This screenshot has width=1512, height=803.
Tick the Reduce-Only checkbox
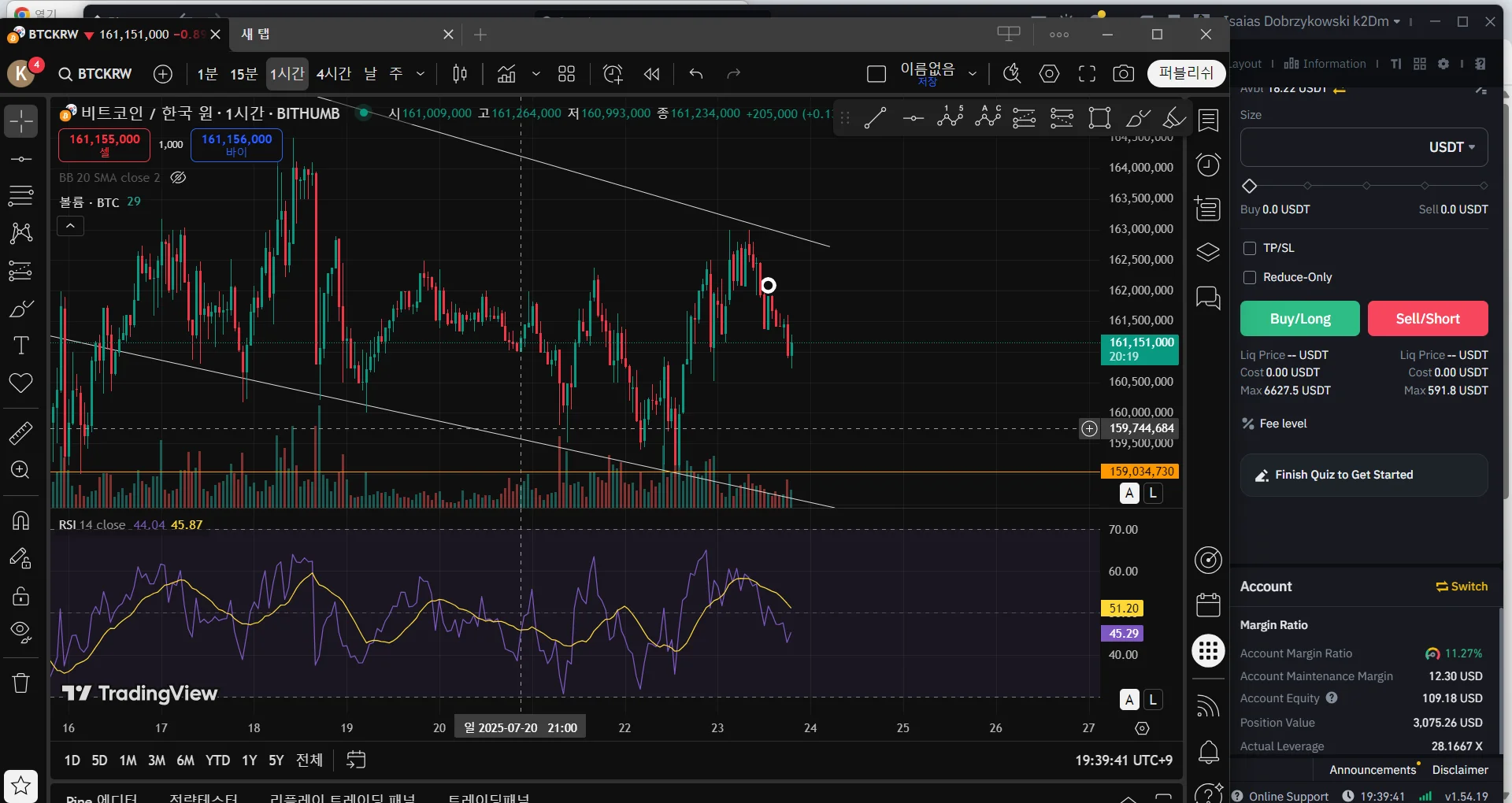[1250, 277]
